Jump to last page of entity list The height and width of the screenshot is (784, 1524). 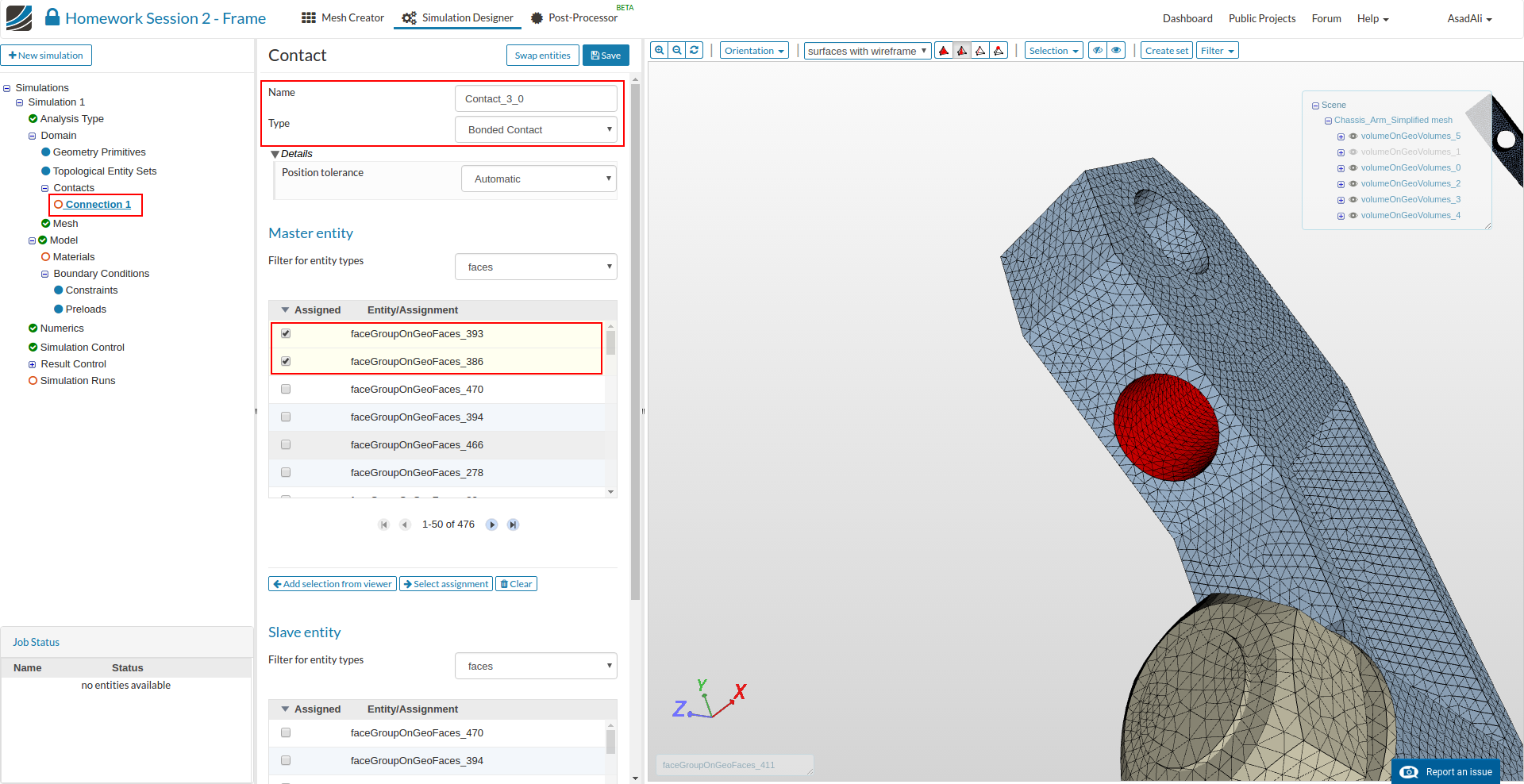point(513,525)
